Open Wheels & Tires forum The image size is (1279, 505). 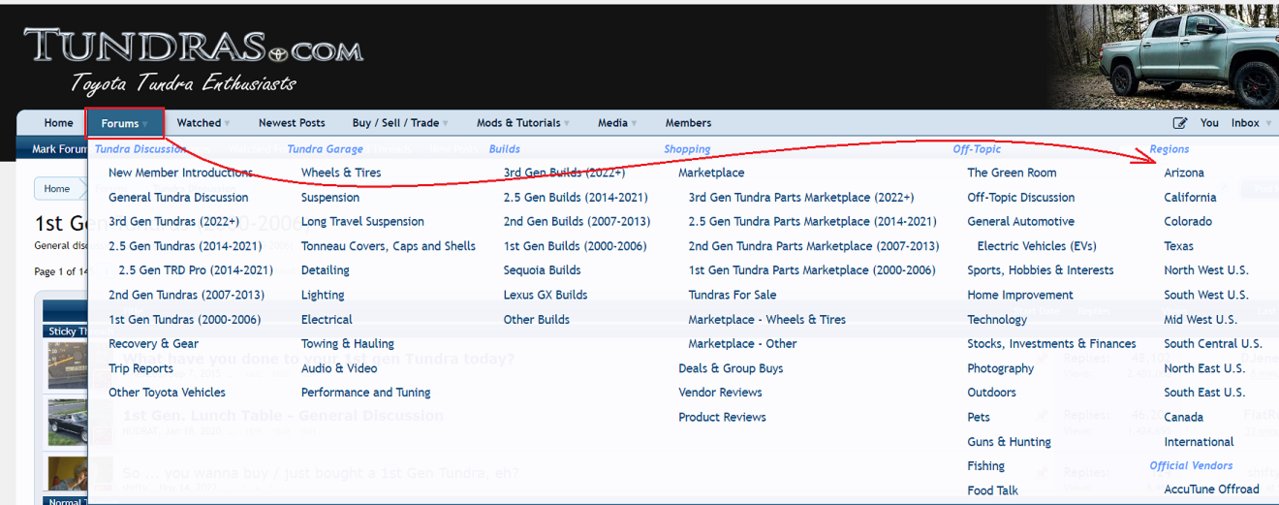341,173
